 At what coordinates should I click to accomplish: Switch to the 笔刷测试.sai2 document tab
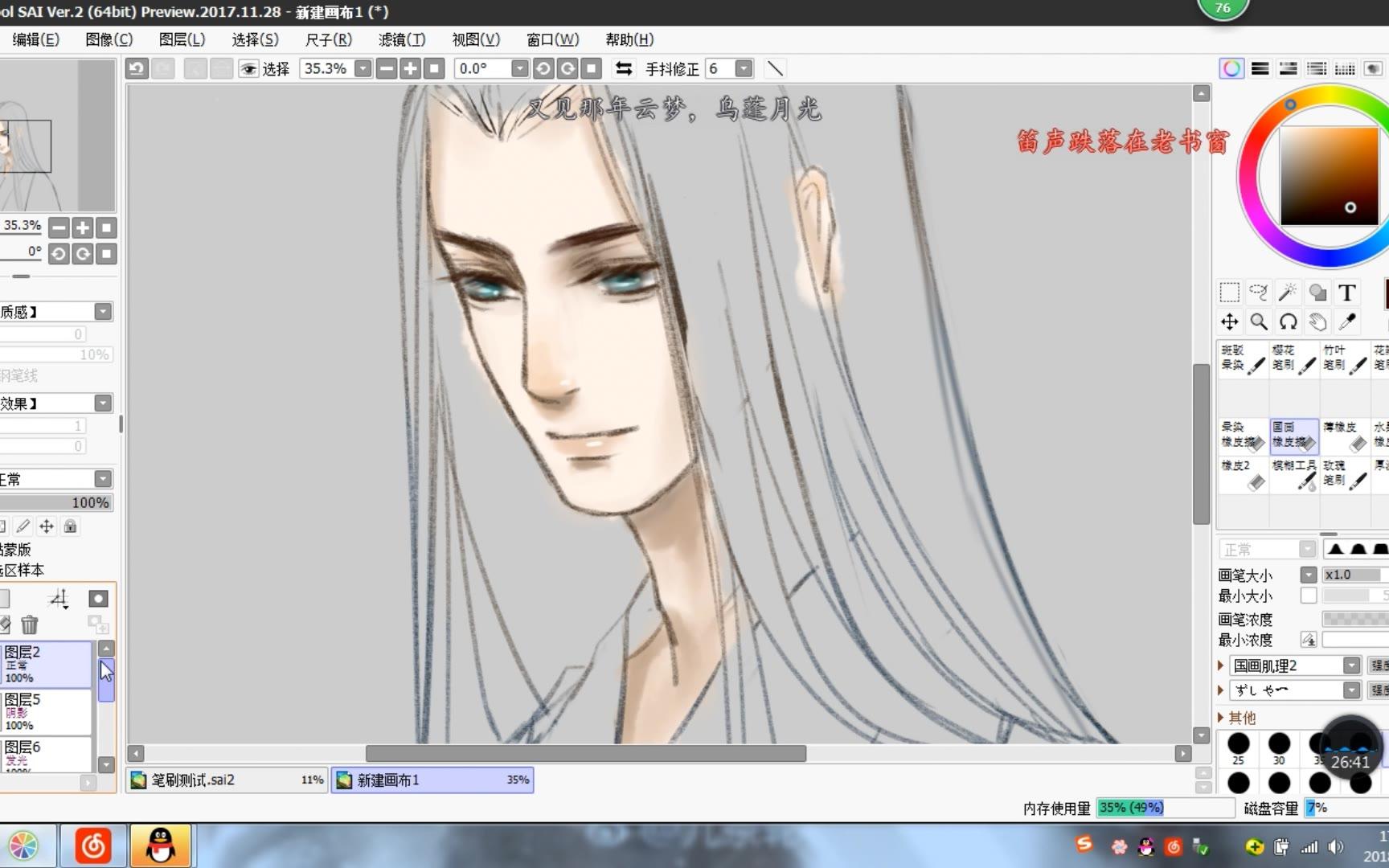tap(227, 780)
